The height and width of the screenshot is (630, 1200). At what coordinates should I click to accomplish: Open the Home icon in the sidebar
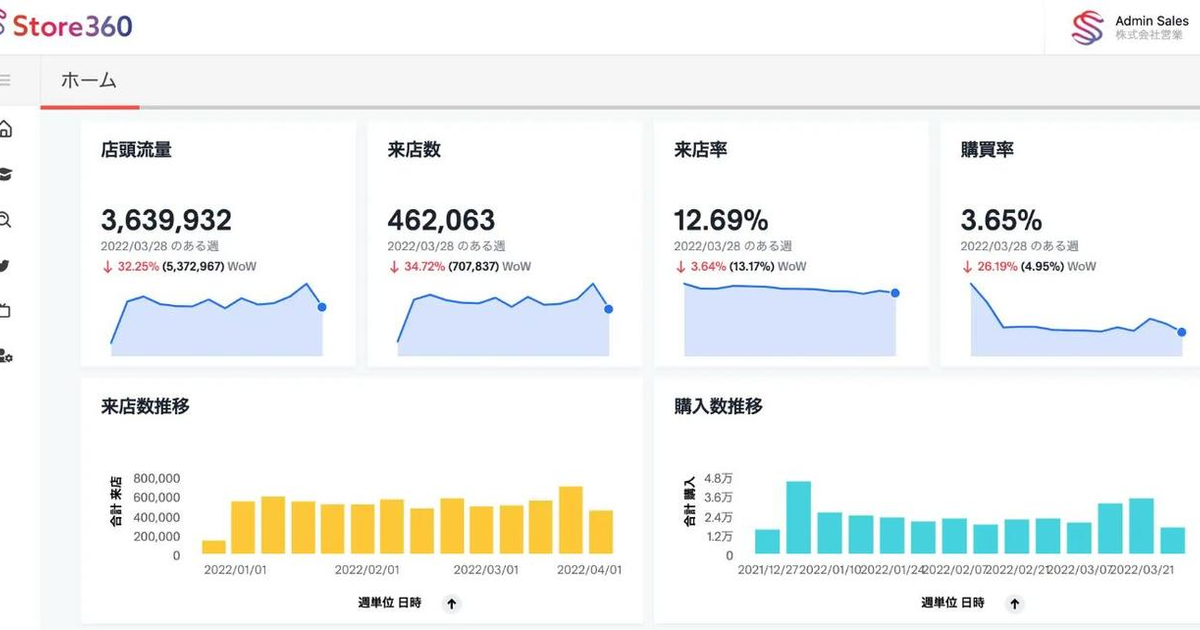(5, 130)
